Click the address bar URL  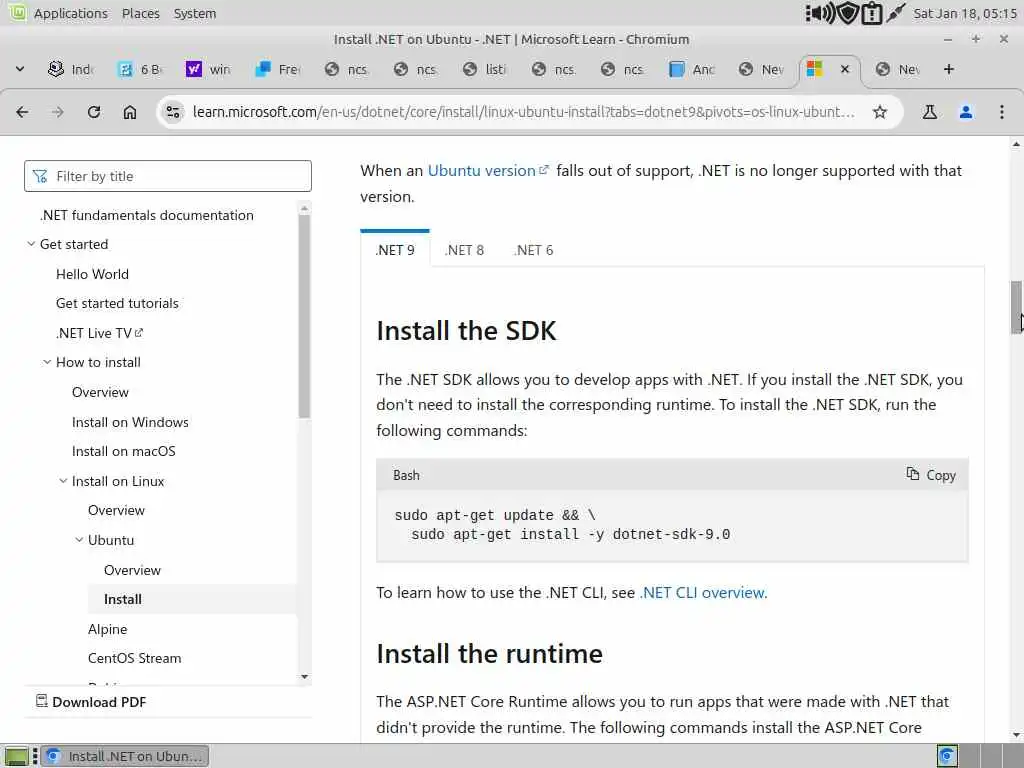523,112
